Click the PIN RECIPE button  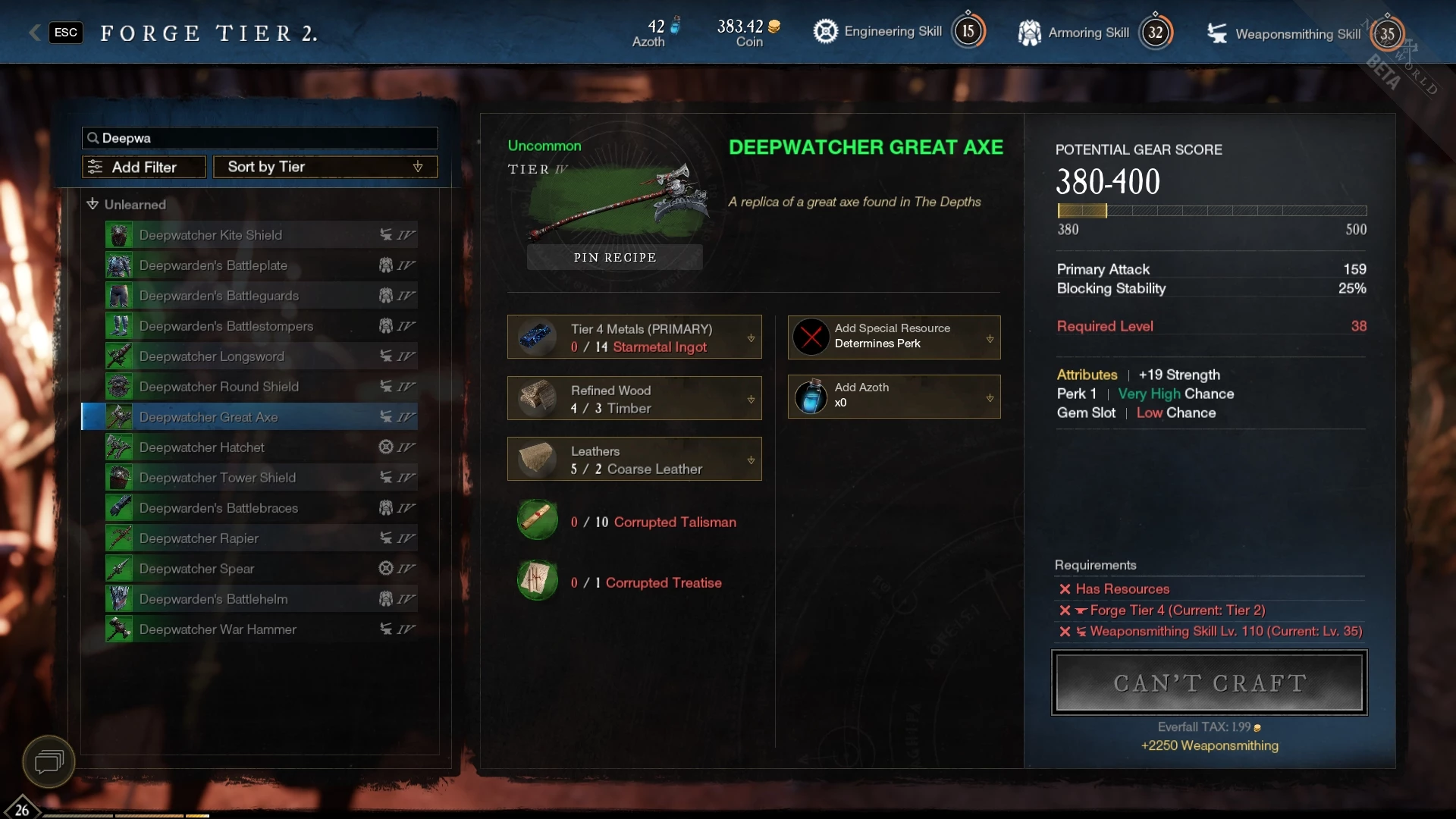pos(615,257)
